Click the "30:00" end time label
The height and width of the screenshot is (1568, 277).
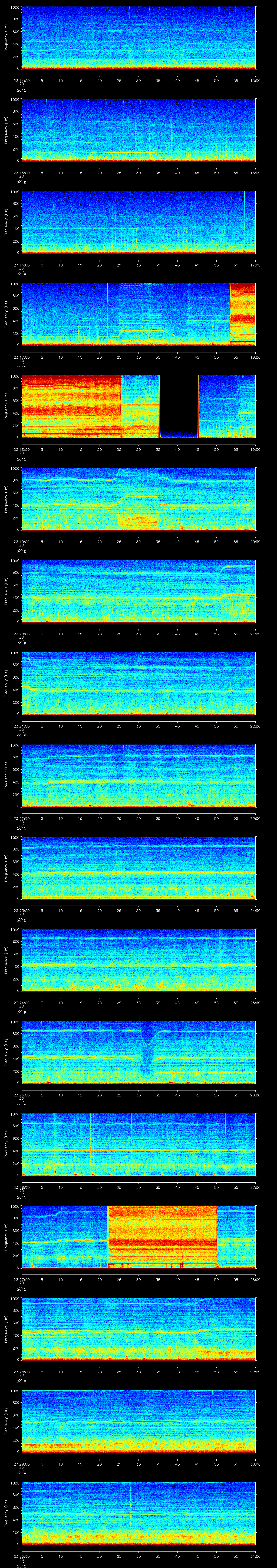pos(256,1464)
